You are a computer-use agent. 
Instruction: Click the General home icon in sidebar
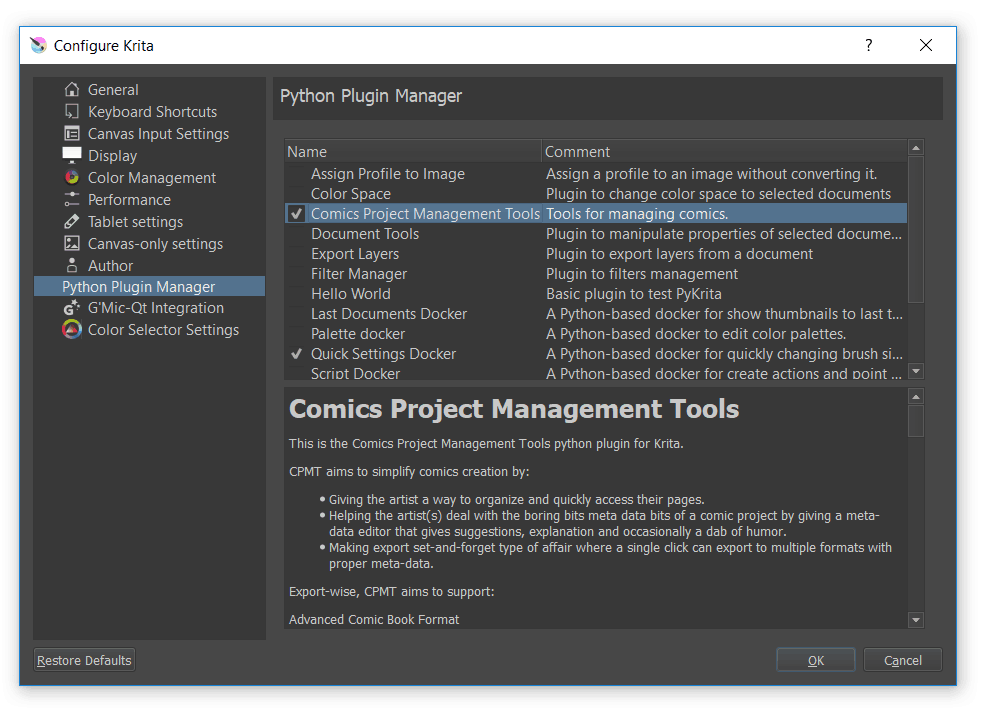click(72, 90)
